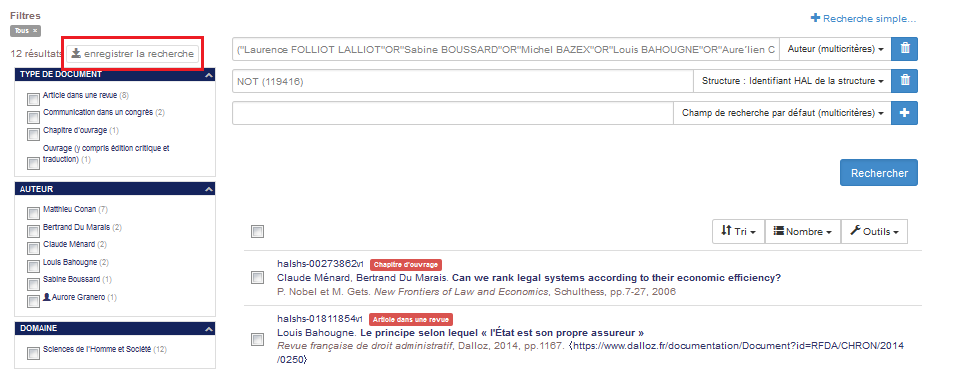Screen dimensions: 953x373
Task: Delete the Auteur search row with trash icon
Action: pyautogui.click(x=904, y=49)
